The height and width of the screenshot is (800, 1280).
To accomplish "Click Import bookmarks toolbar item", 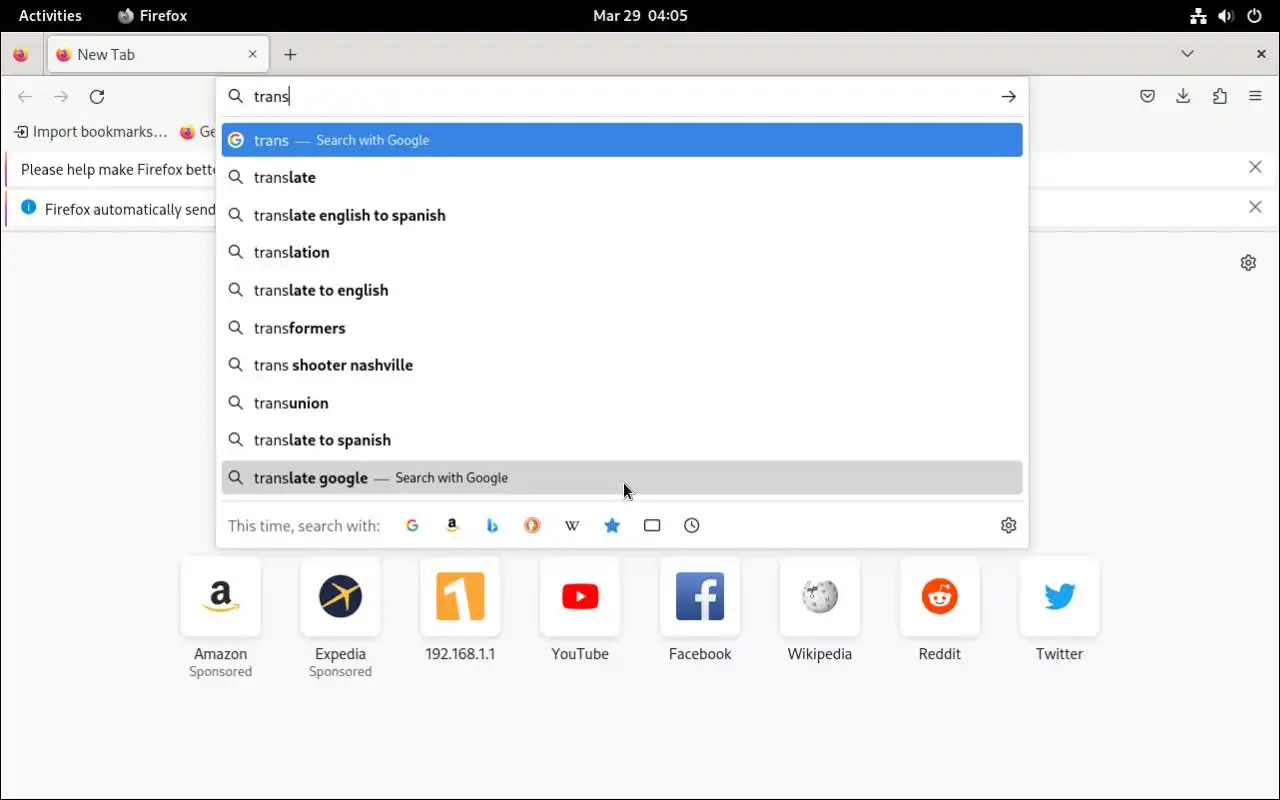I will click(91, 132).
